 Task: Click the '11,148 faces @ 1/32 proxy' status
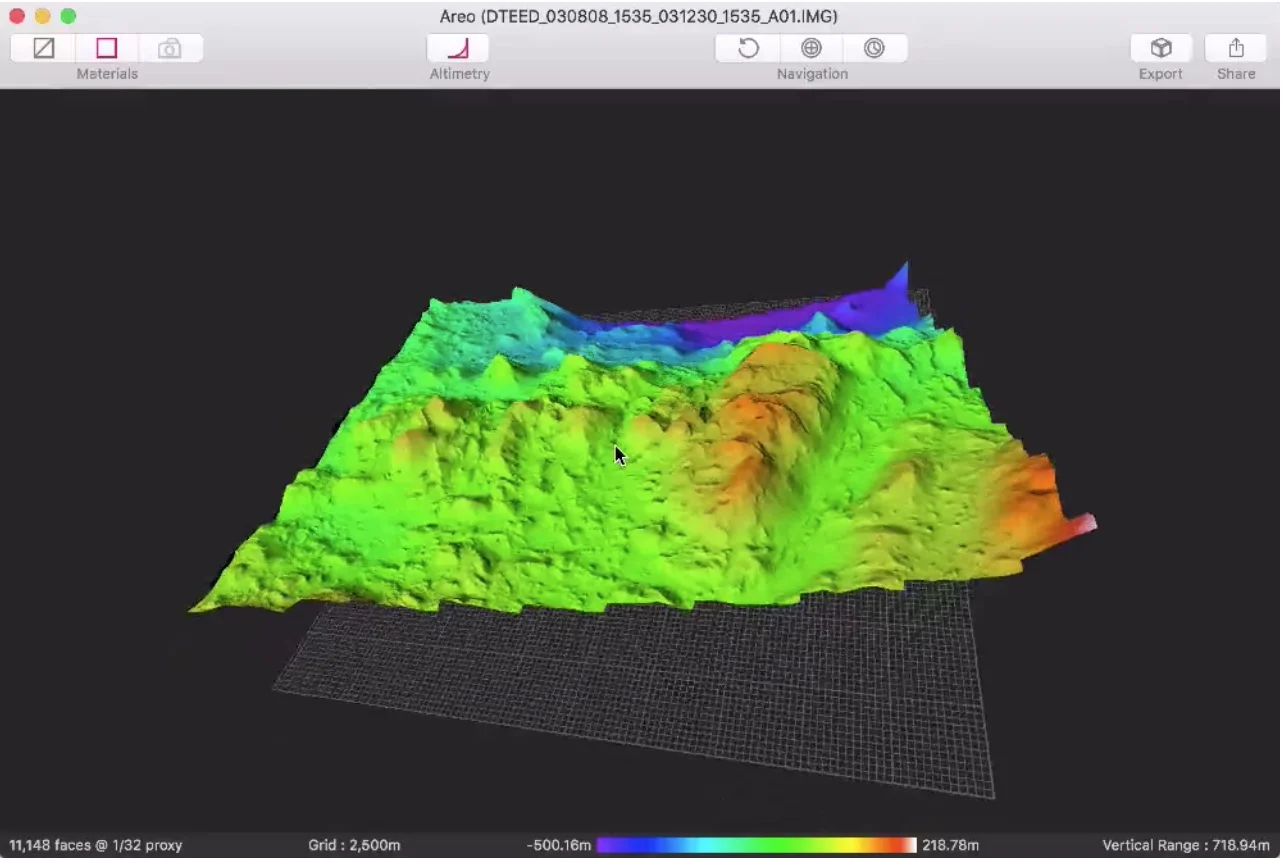96,846
